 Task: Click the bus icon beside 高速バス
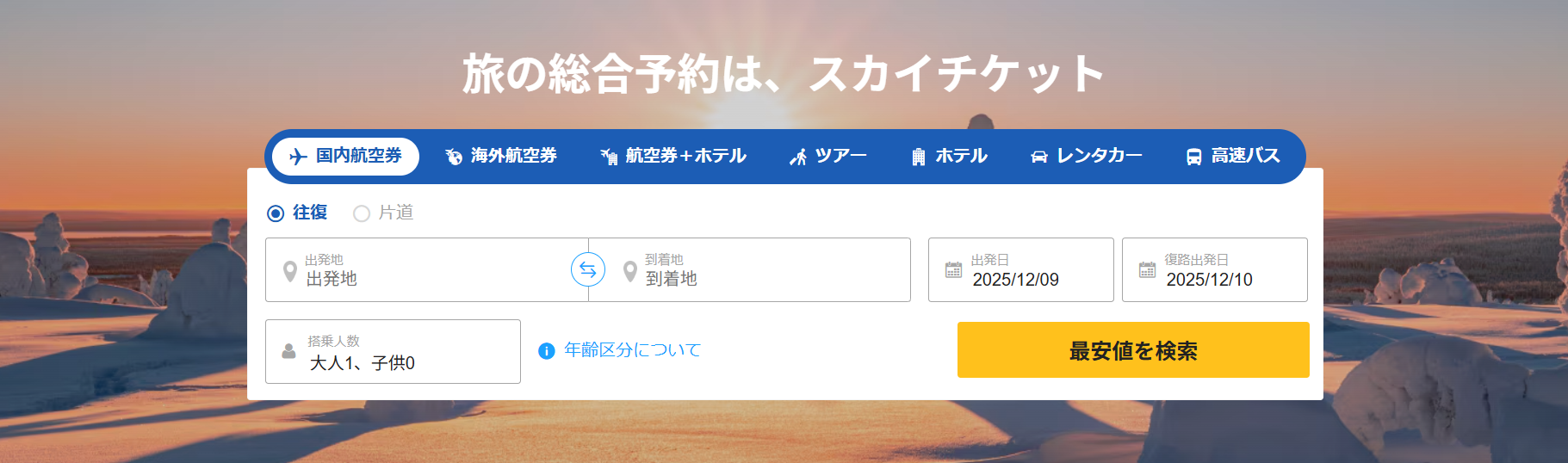pos(1194,157)
